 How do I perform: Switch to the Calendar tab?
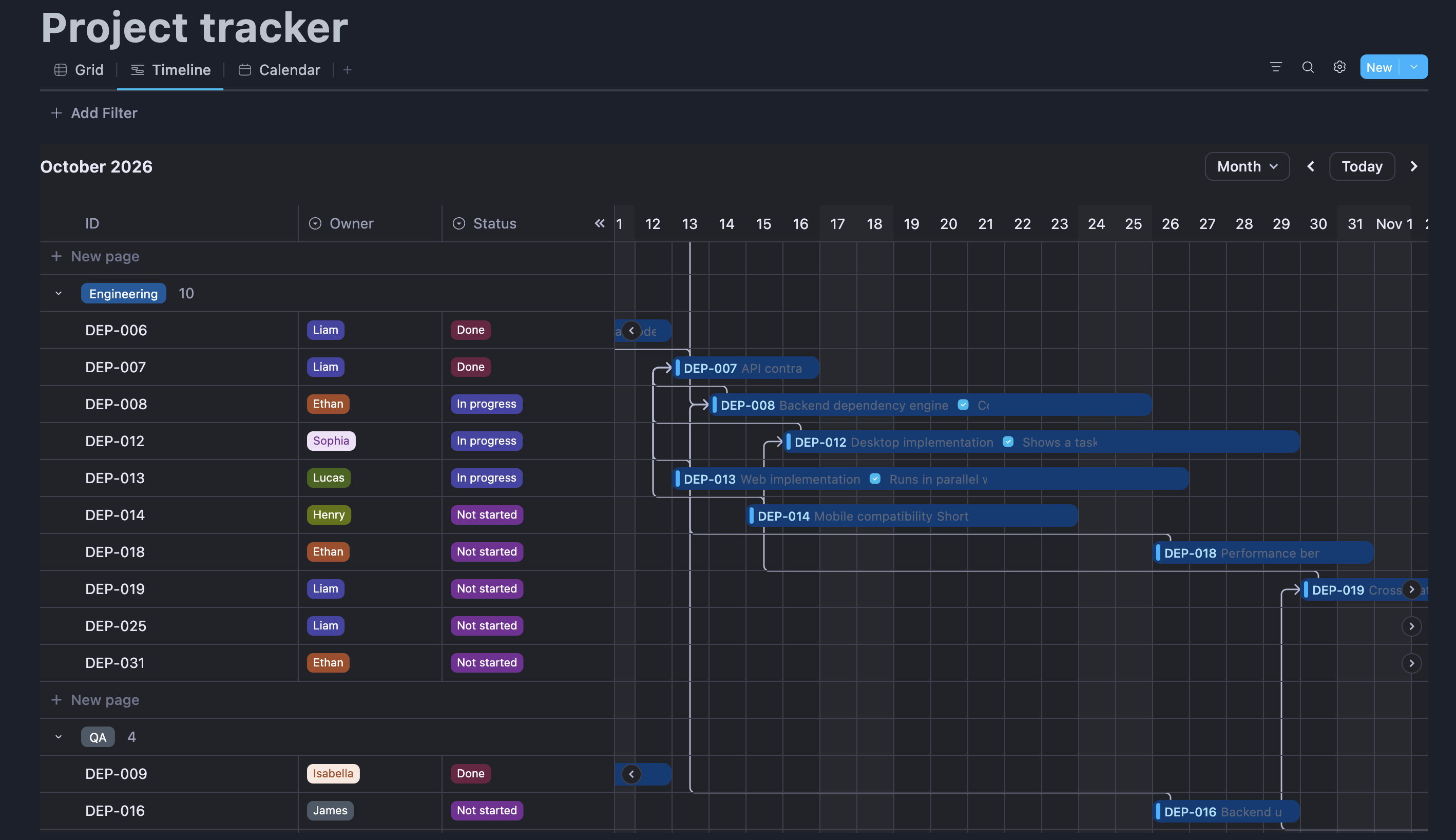pyautogui.click(x=279, y=70)
